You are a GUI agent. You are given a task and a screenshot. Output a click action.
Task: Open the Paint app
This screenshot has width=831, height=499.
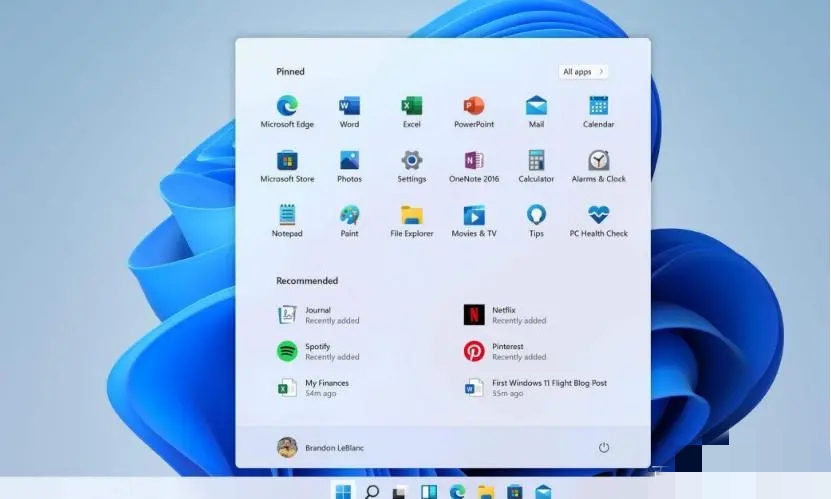pyautogui.click(x=349, y=221)
